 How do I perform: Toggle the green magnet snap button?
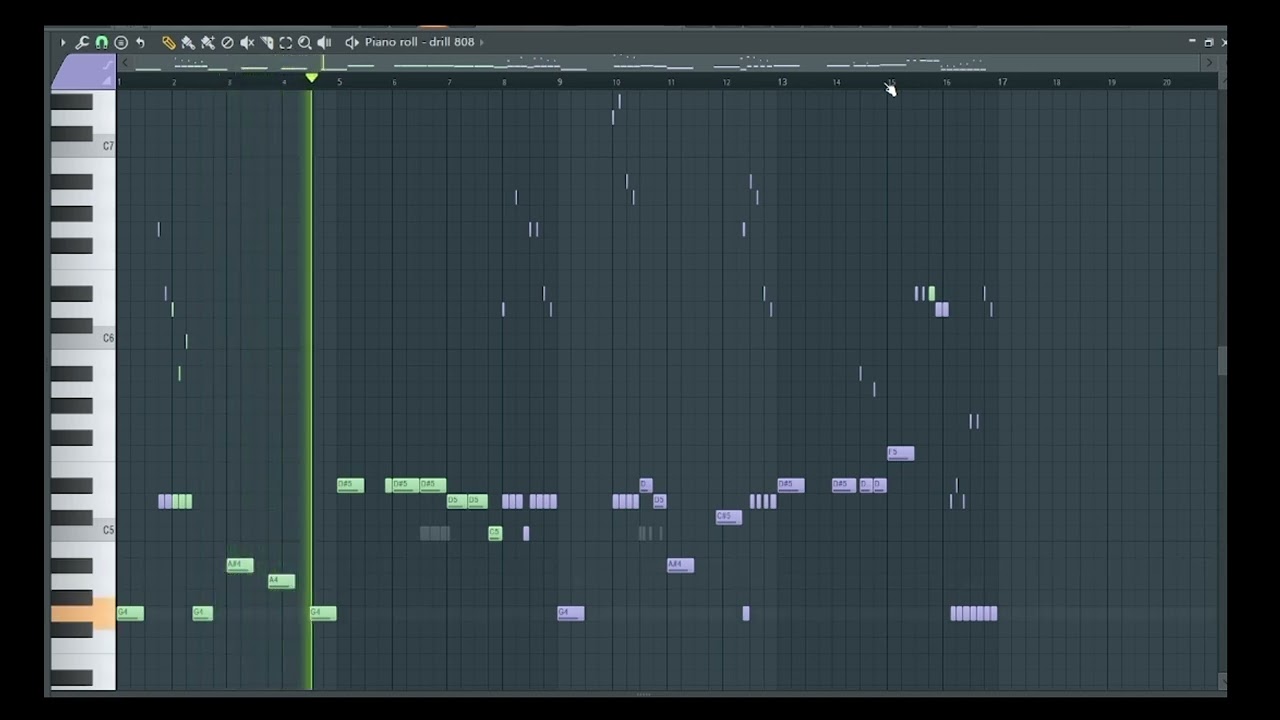coord(101,42)
